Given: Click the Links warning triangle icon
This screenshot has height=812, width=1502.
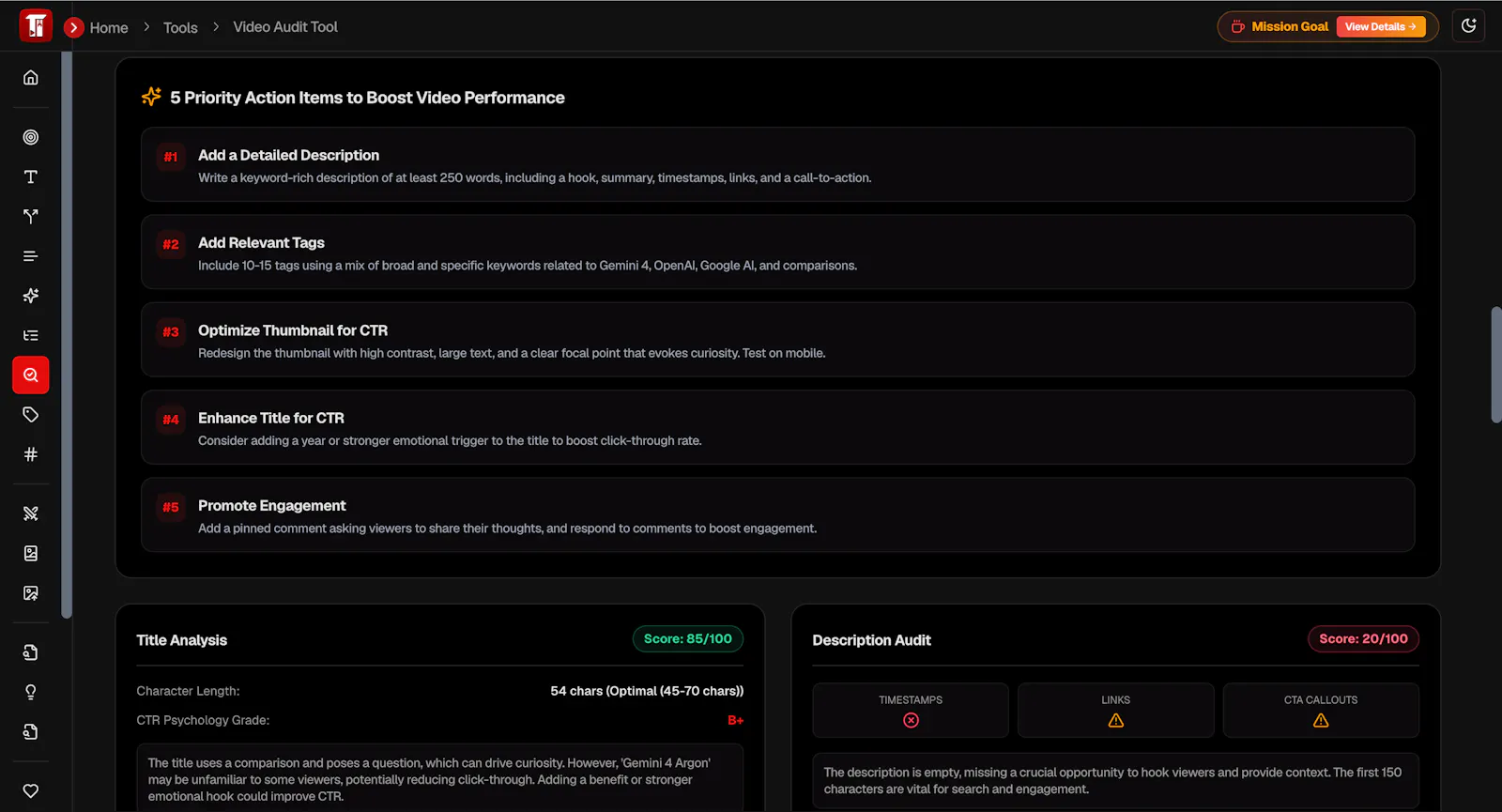Looking at the screenshot, I should coord(1115,720).
